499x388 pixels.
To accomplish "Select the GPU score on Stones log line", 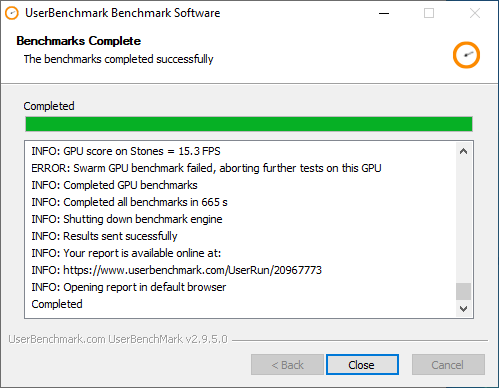I will coord(126,151).
